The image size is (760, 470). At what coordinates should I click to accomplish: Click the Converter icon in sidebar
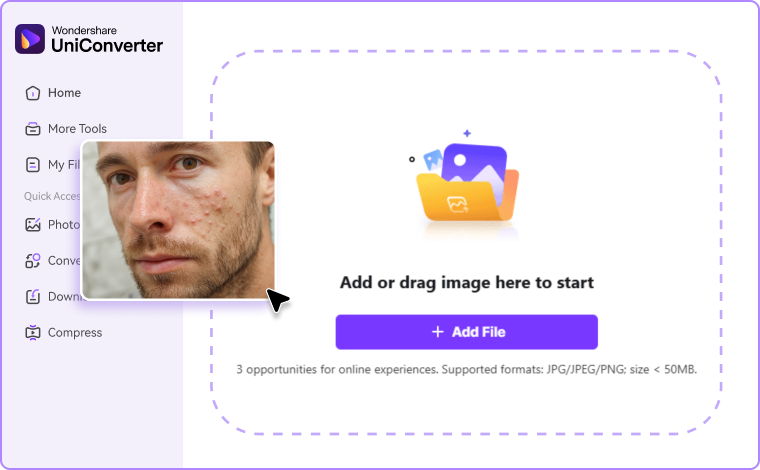pyautogui.click(x=32, y=261)
